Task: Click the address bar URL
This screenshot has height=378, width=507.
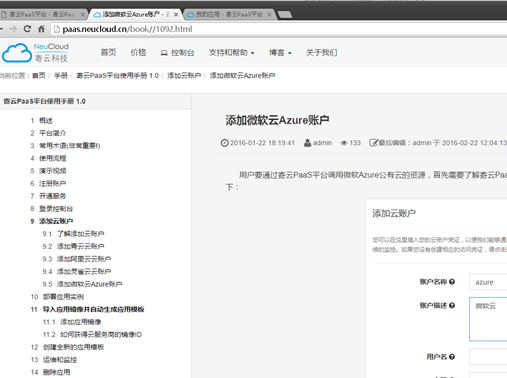Action: (127, 29)
